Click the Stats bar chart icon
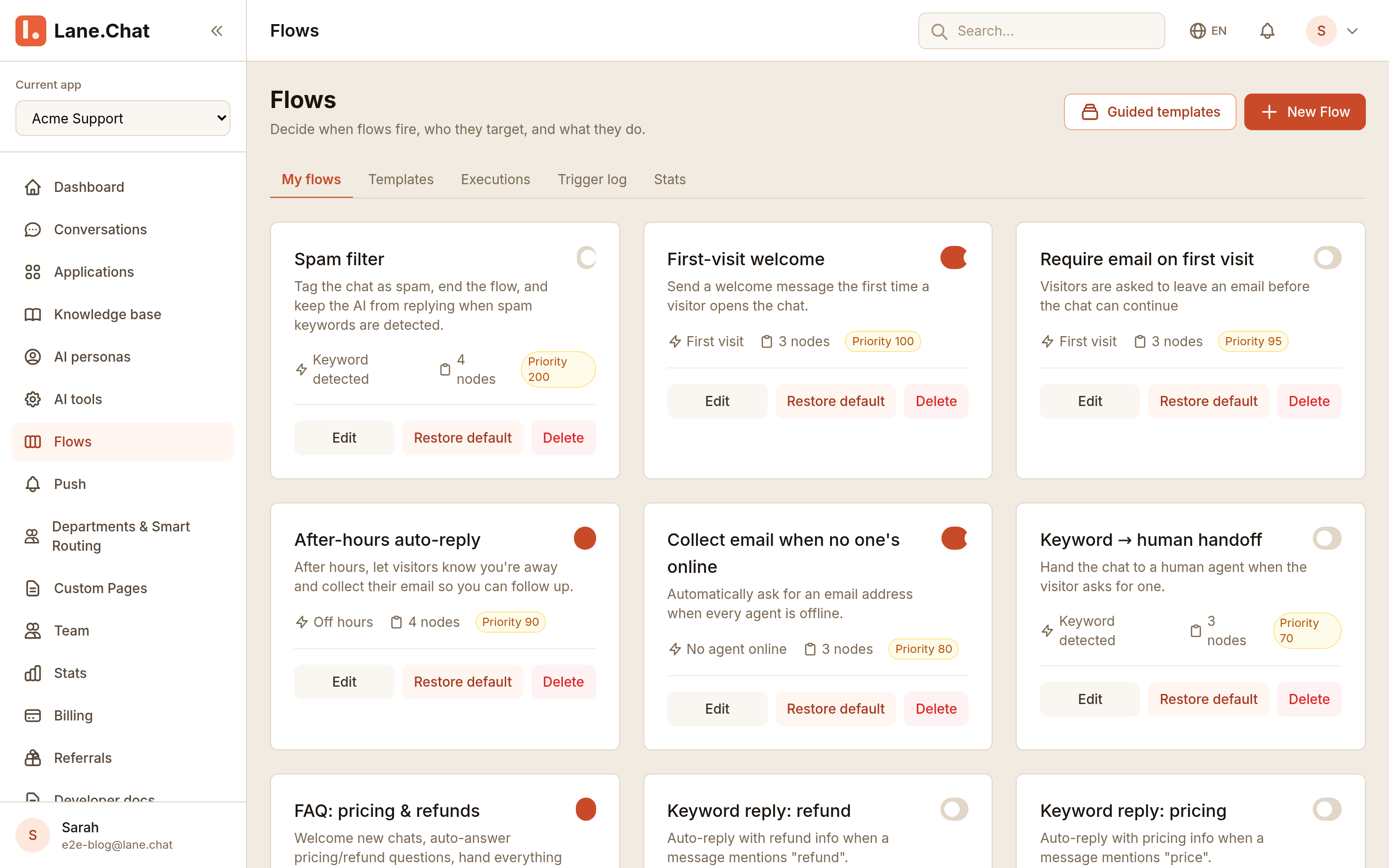 click(33, 673)
